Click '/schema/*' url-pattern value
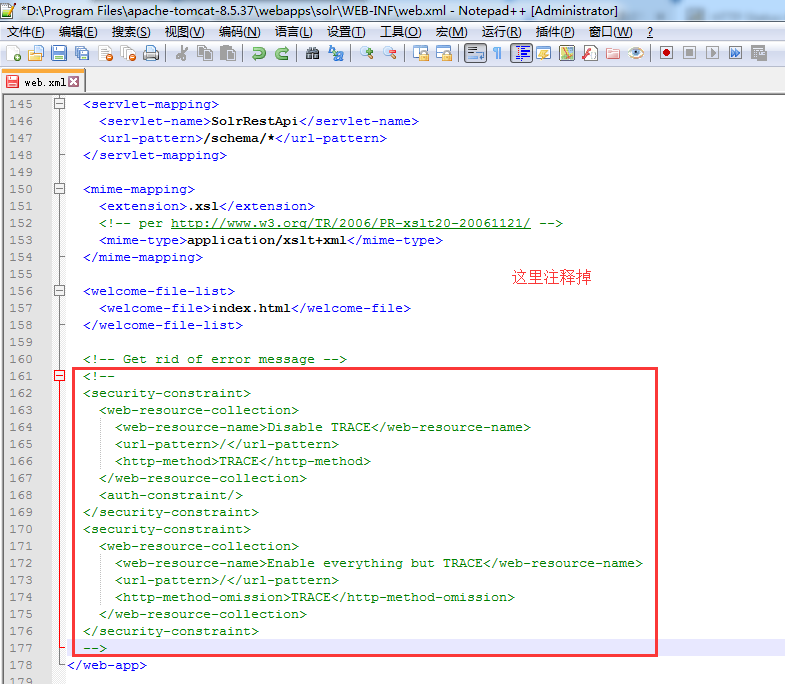This screenshot has width=785, height=684. coord(239,138)
